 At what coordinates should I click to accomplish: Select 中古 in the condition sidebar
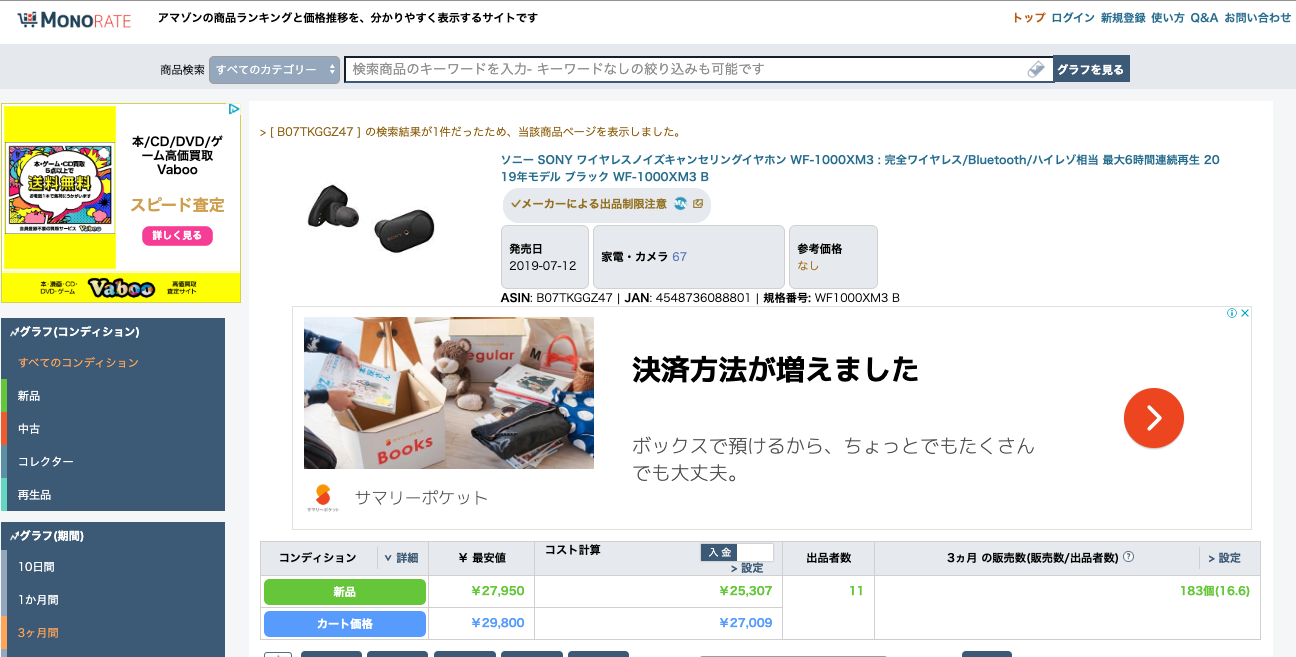[113, 429]
